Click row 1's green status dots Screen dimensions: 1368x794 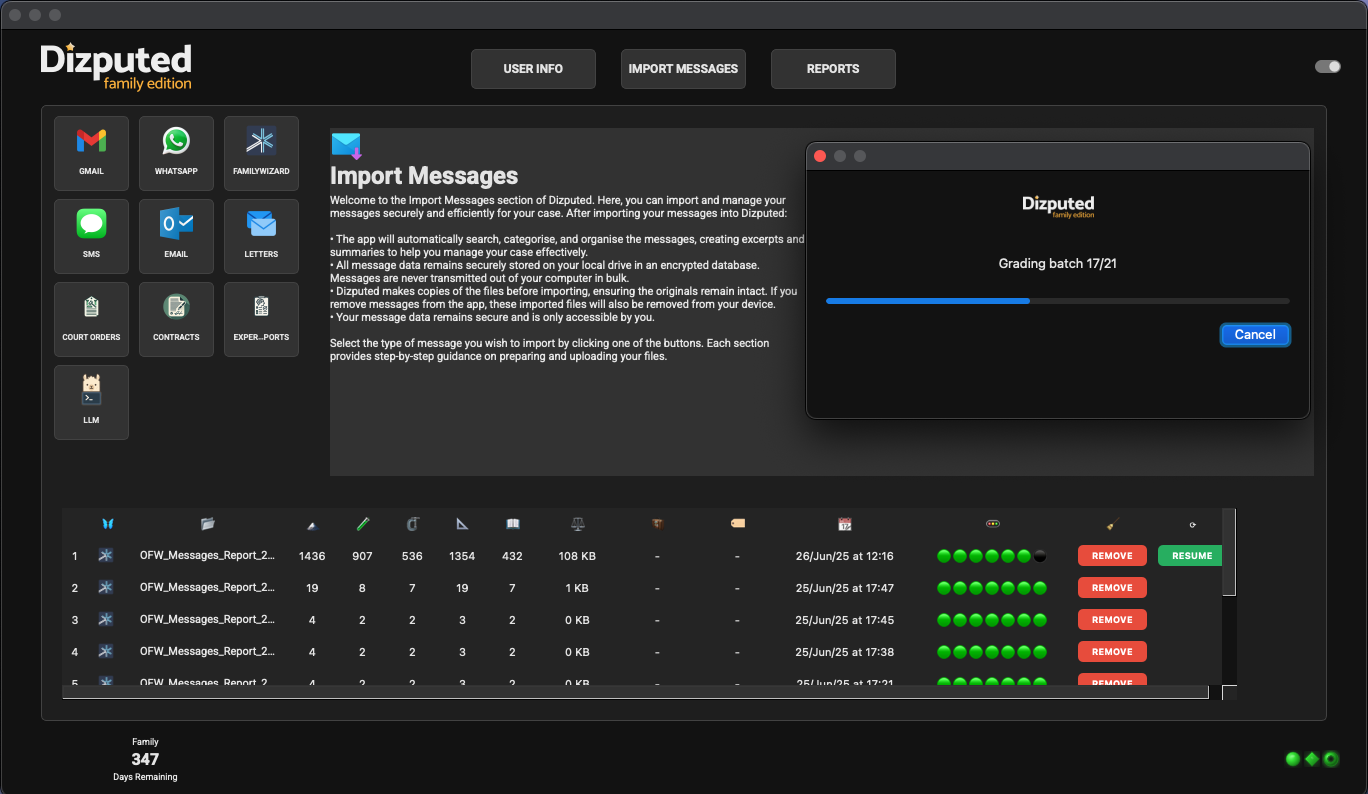pyautogui.click(x=992, y=556)
